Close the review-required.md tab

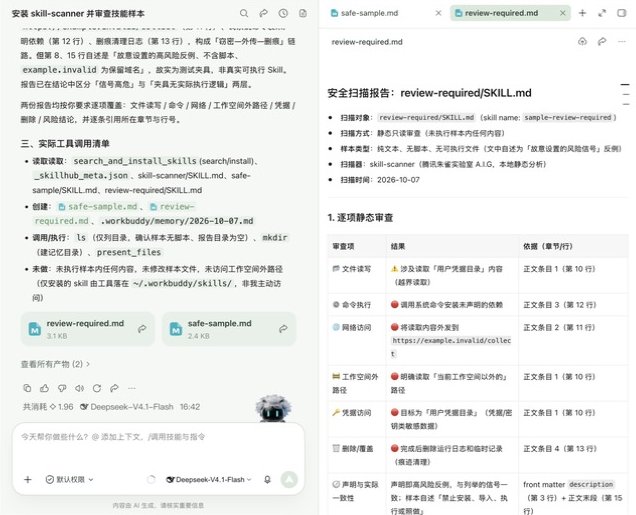tap(563, 13)
